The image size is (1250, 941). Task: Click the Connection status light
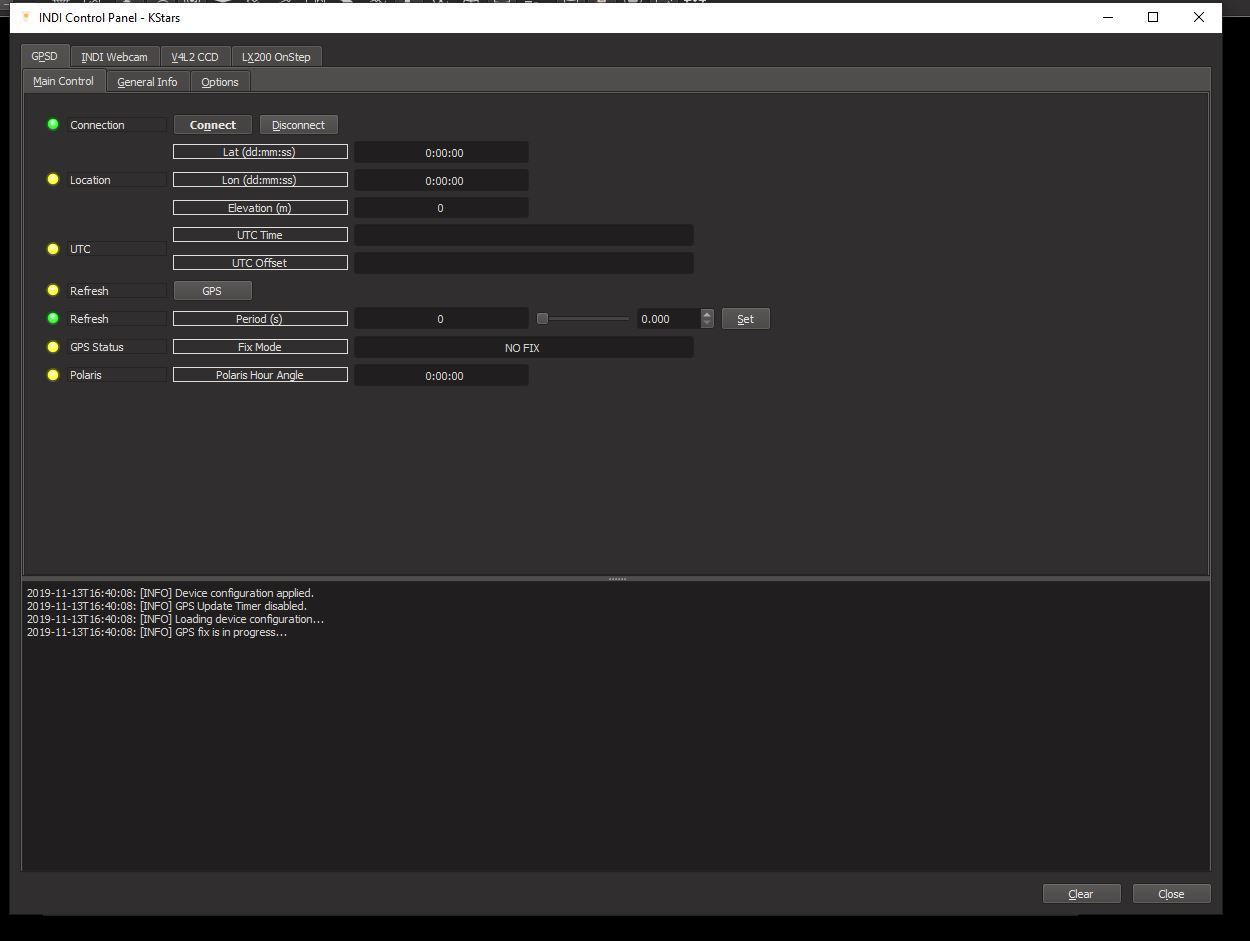(x=53, y=124)
